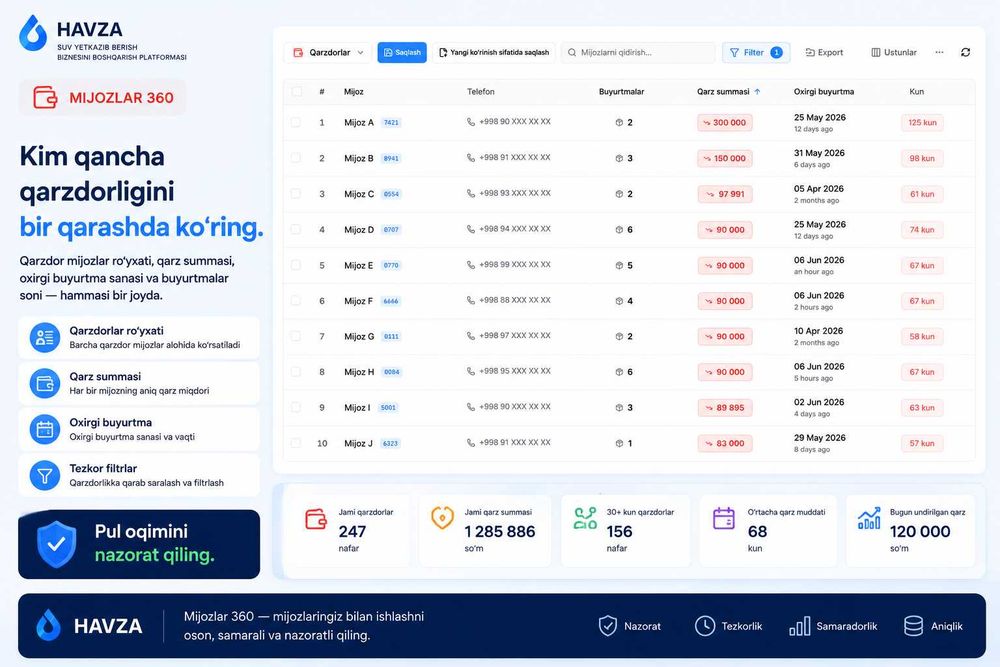Click the shield checkmark icon in Pul oqimini banner

click(56, 544)
